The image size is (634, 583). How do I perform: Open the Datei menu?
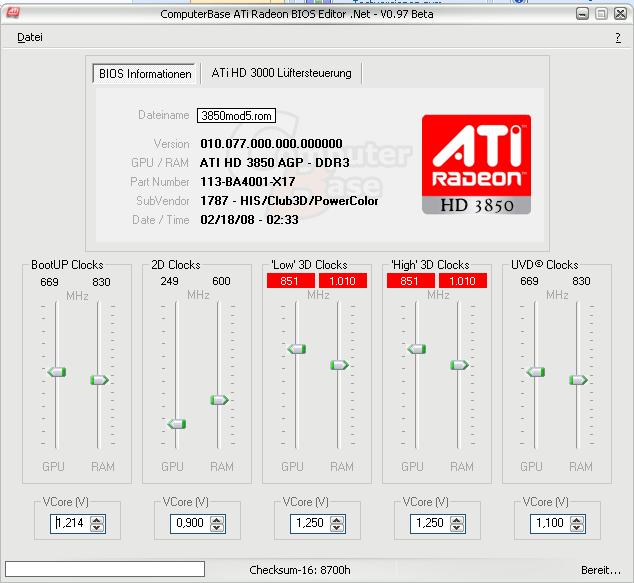[x=30, y=37]
